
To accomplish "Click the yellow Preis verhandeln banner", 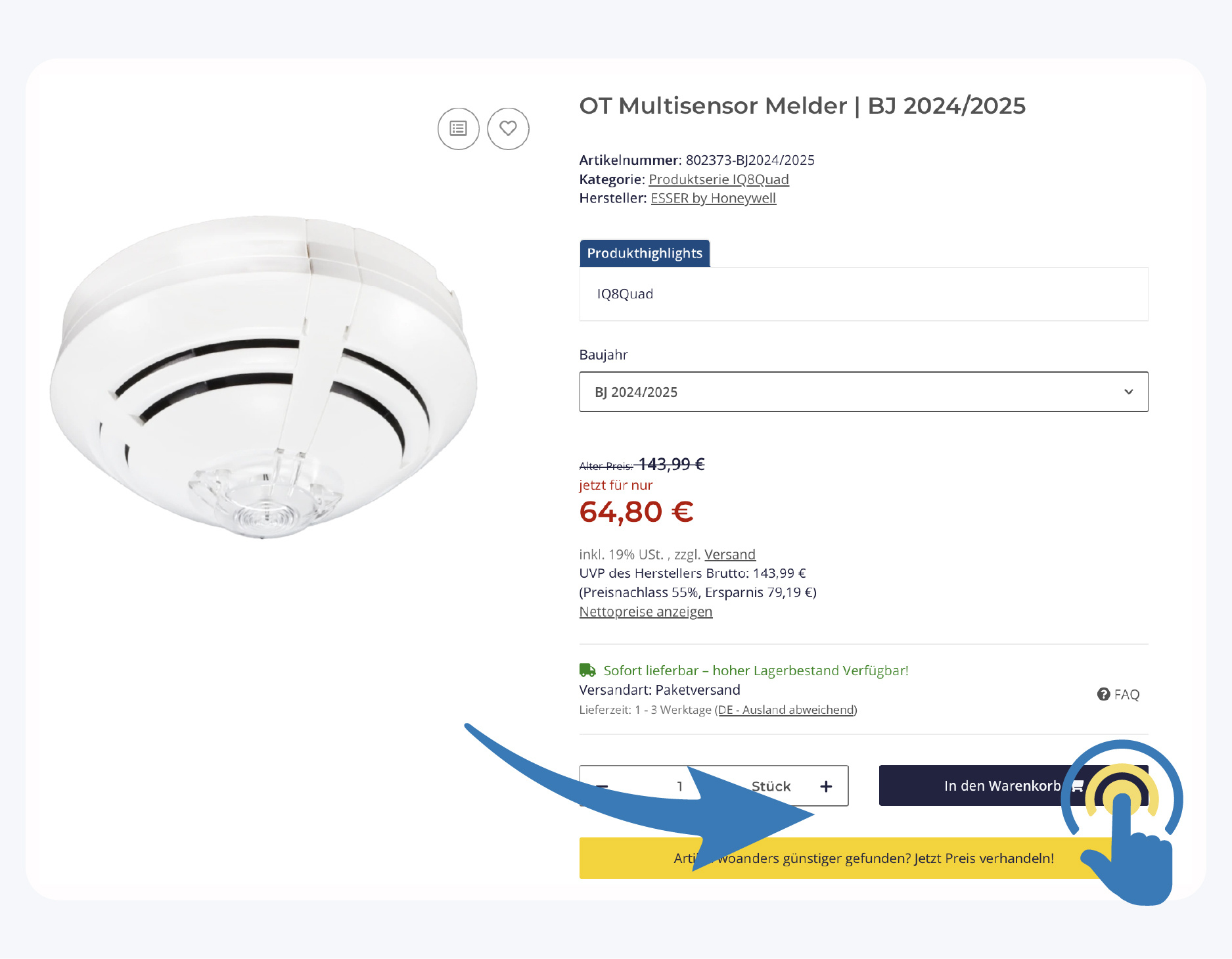I will pos(863,858).
